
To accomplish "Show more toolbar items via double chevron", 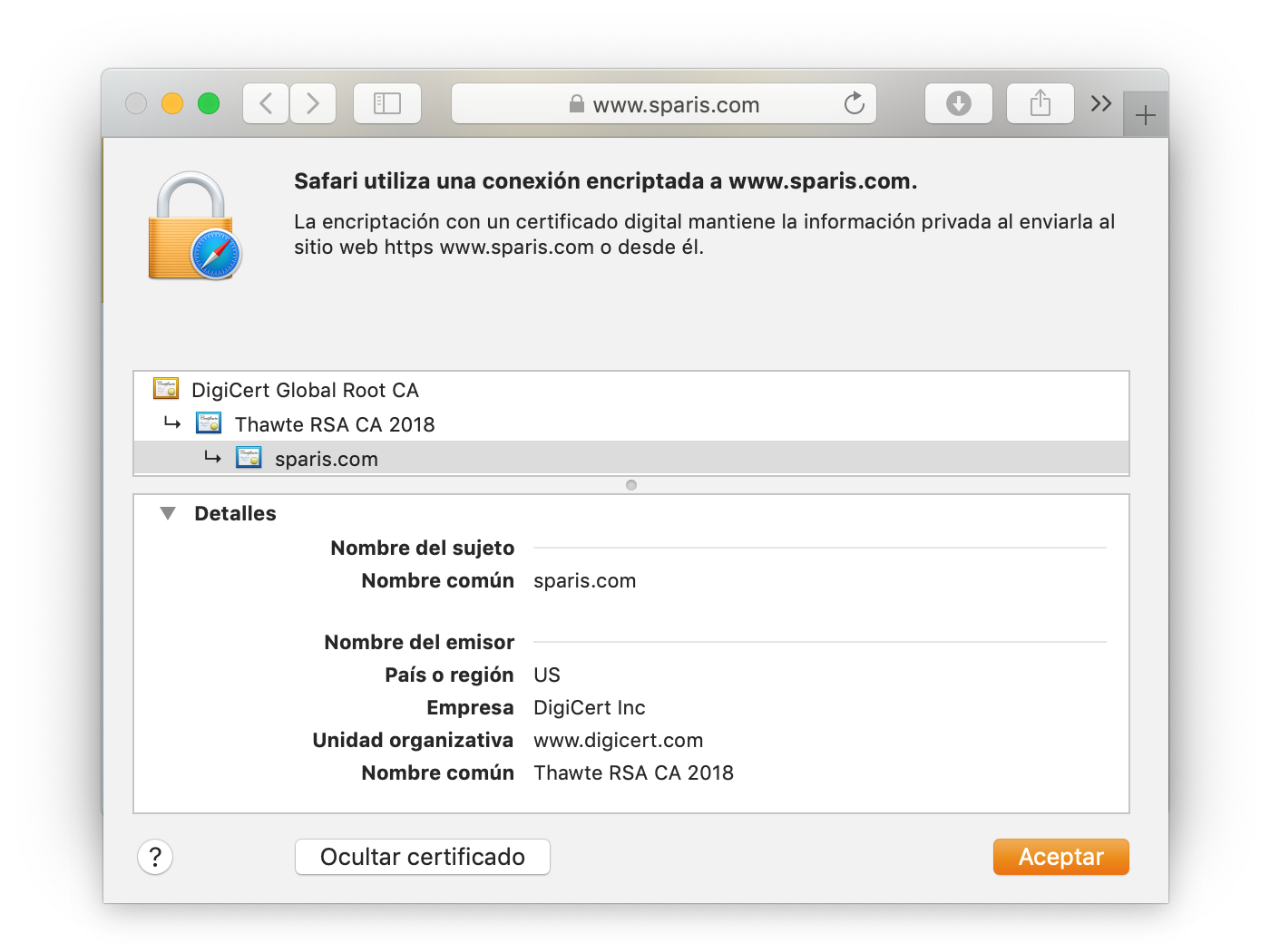I will (1101, 103).
